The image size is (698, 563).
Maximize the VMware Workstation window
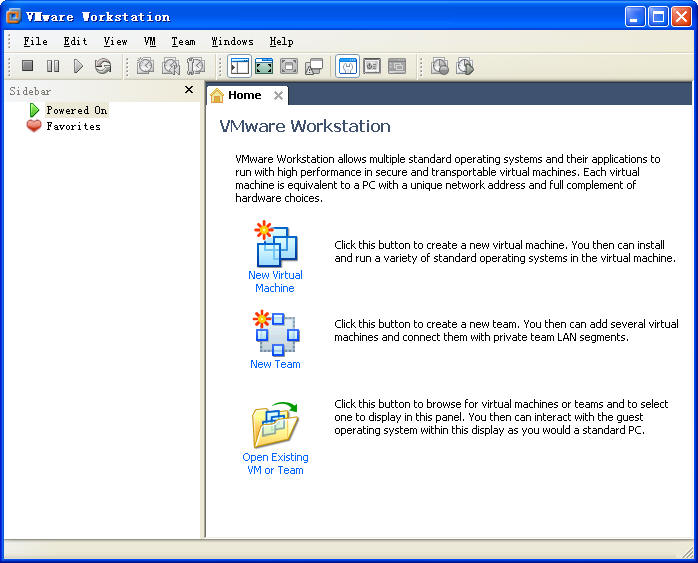point(658,17)
